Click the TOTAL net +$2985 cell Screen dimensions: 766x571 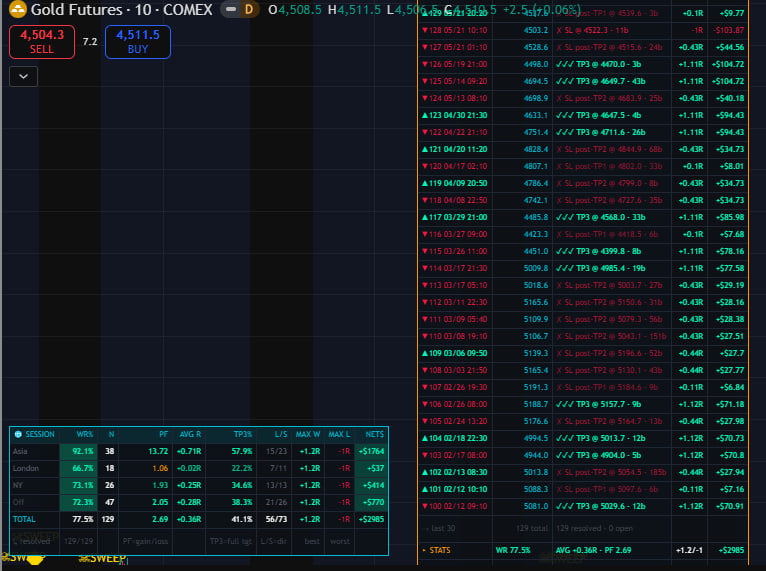pyautogui.click(x=371, y=519)
